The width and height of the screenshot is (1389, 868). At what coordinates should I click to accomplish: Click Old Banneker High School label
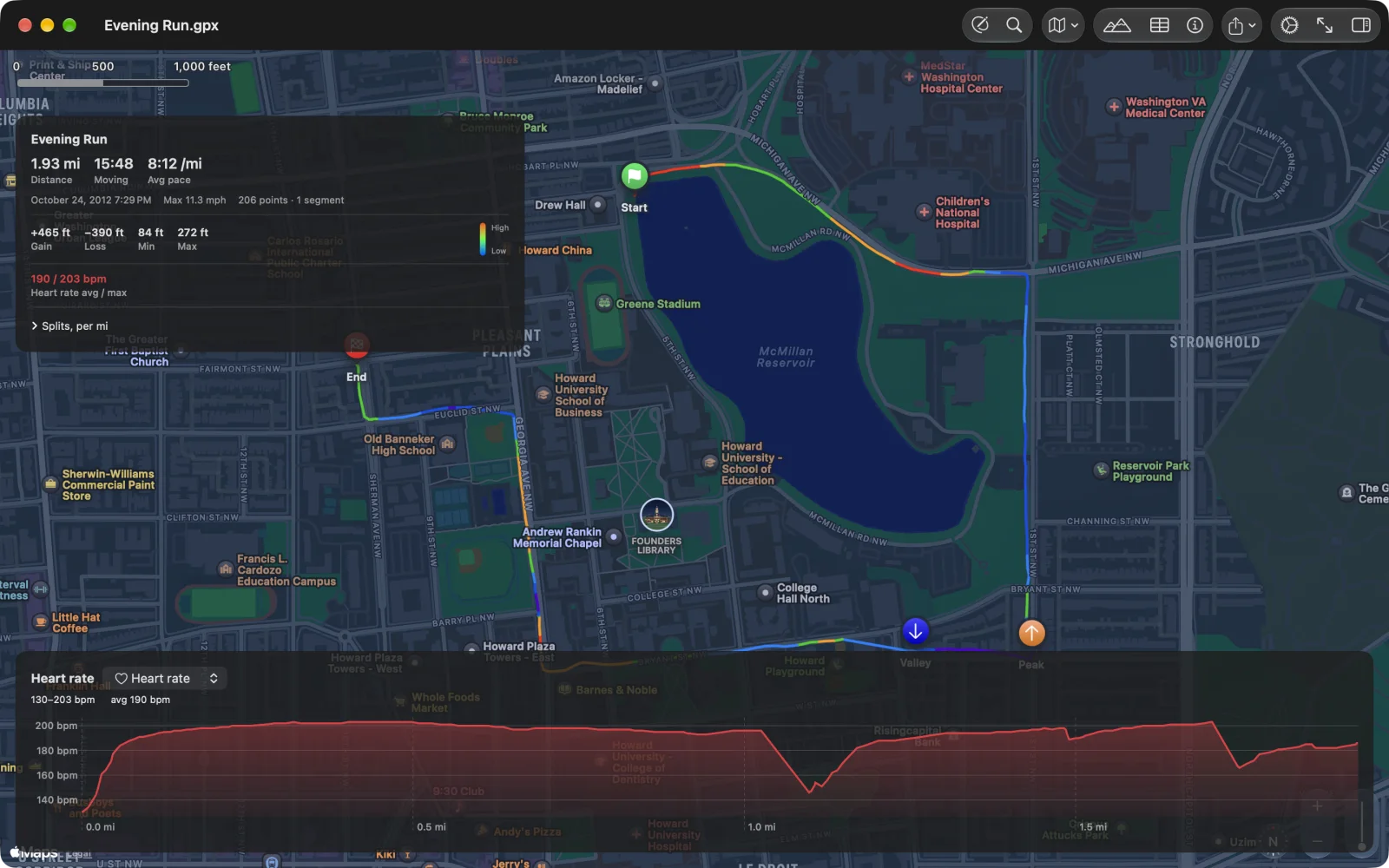(x=399, y=444)
